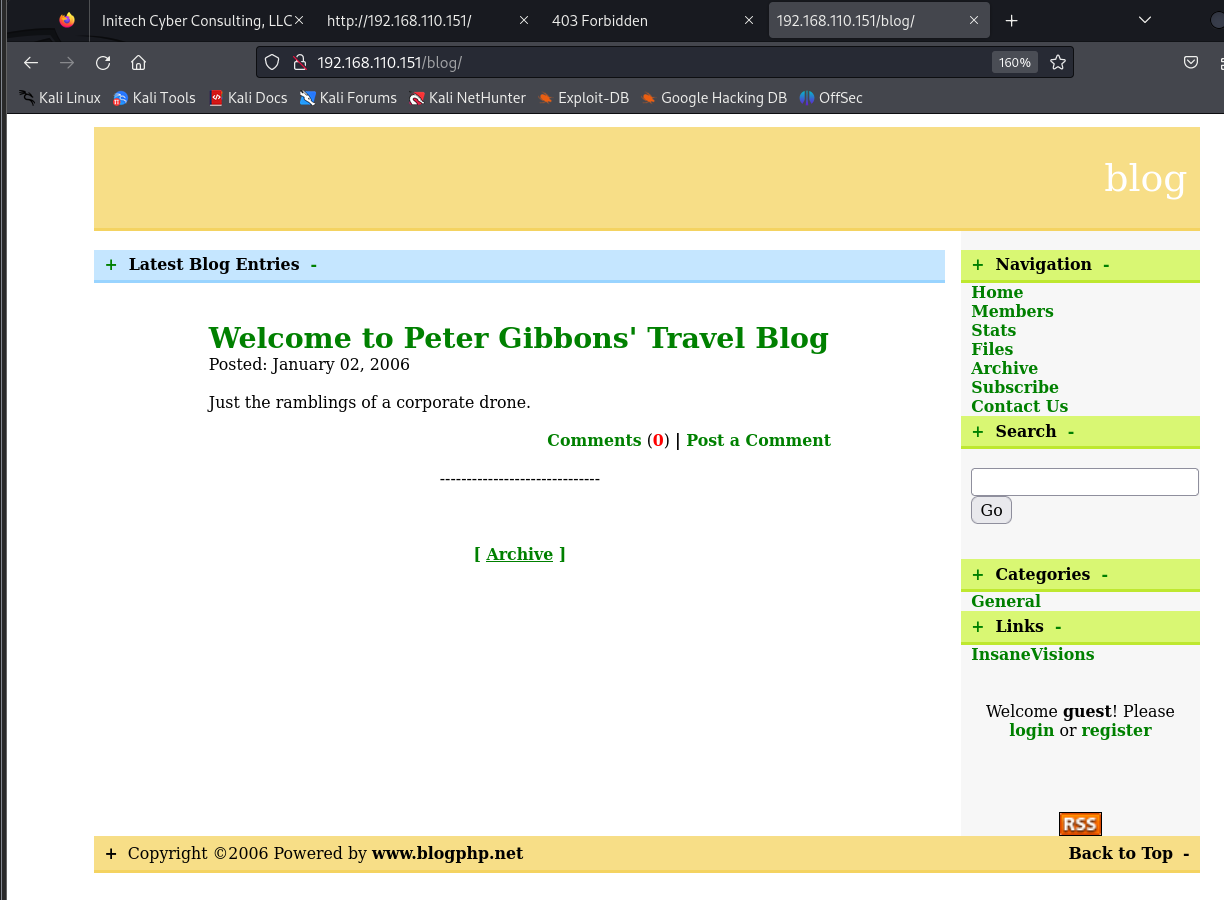The width and height of the screenshot is (1224, 900).
Task: Click the Home icon in the toolbar
Action: [139, 62]
